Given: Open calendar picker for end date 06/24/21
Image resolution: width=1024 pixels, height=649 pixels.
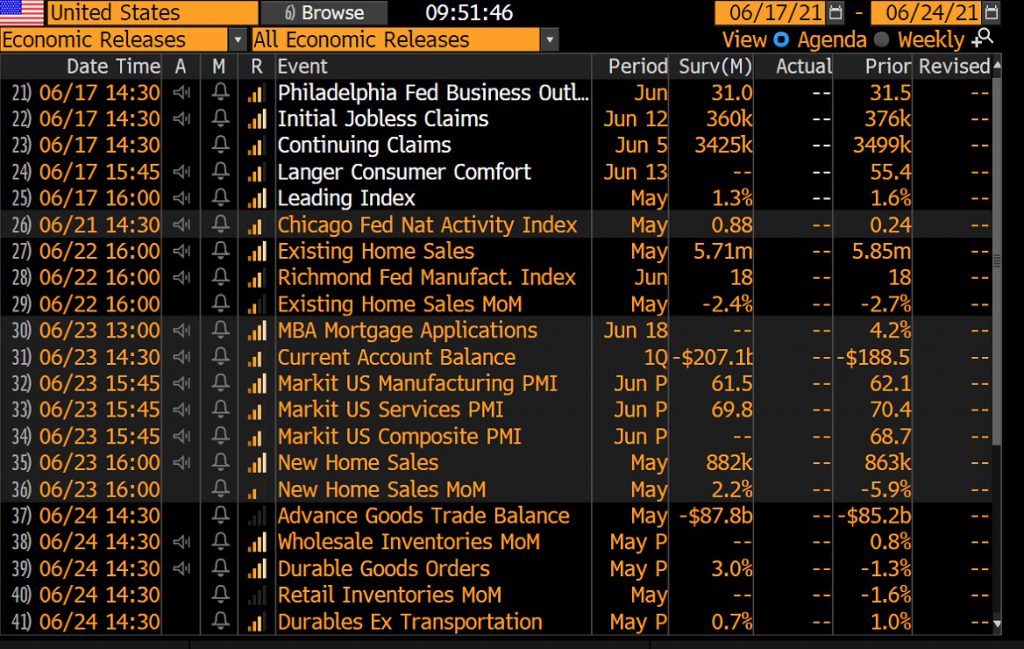Looking at the screenshot, I should coord(991,12).
